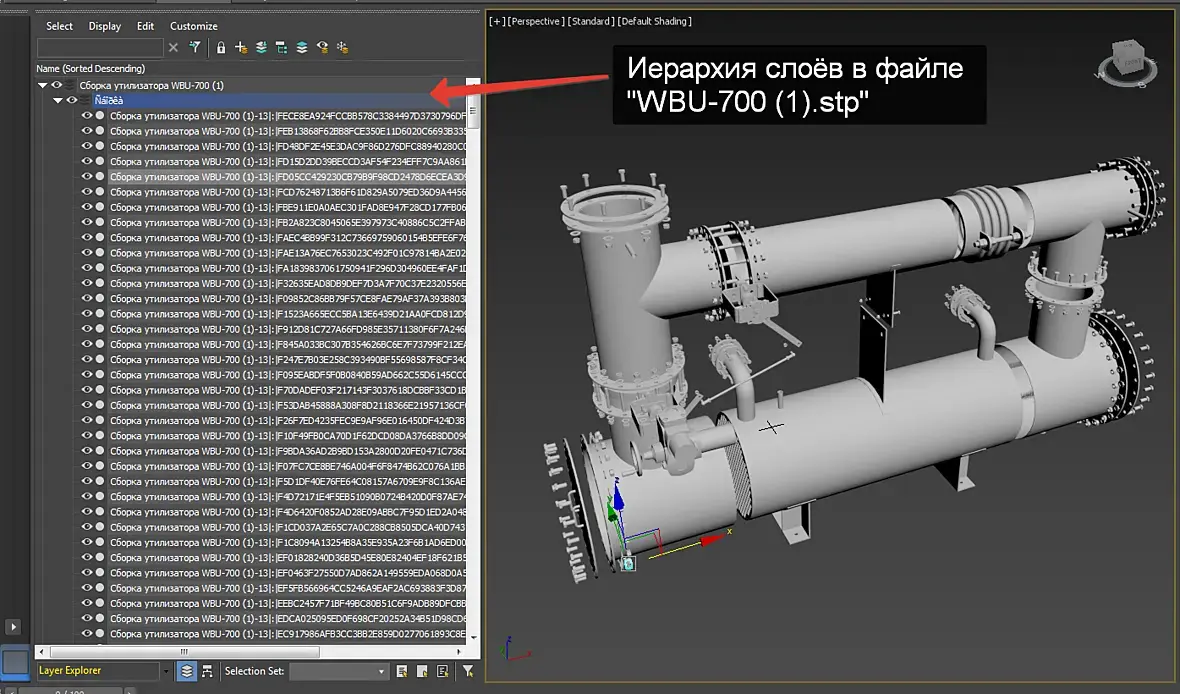Image resolution: width=1180 pixels, height=694 pixels.
Task: Collapse the Сборка утилизатора WBU-700 (1) layer
Action: click(43, 85)
